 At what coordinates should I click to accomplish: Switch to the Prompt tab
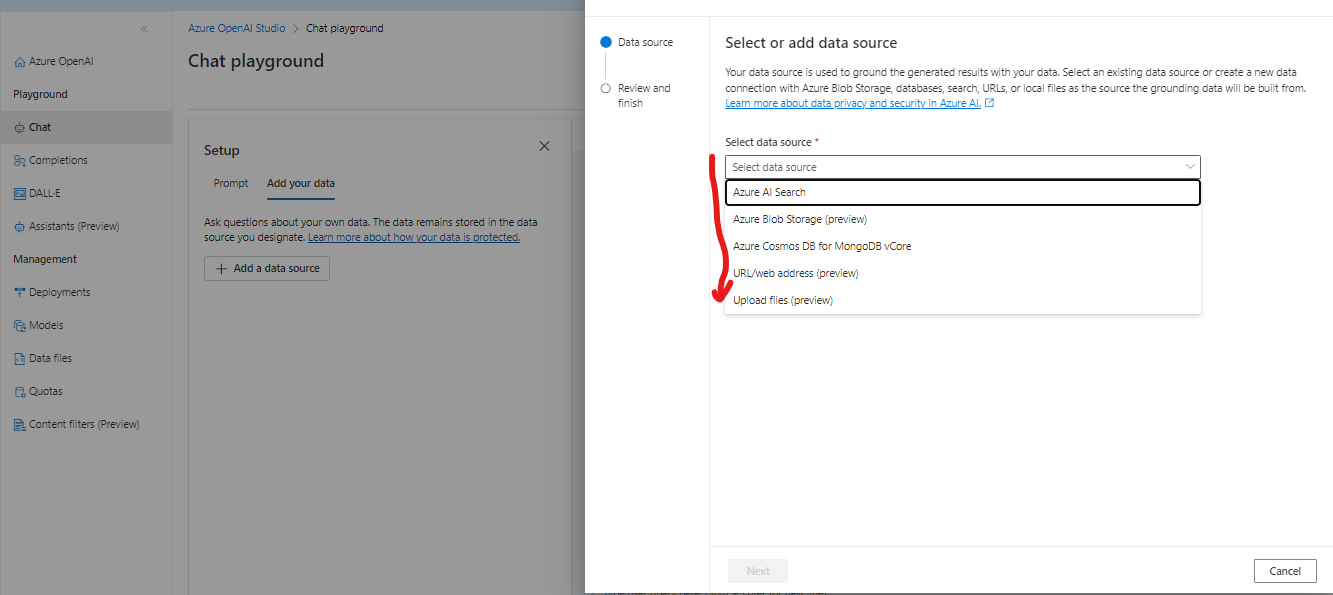(231, 184)
